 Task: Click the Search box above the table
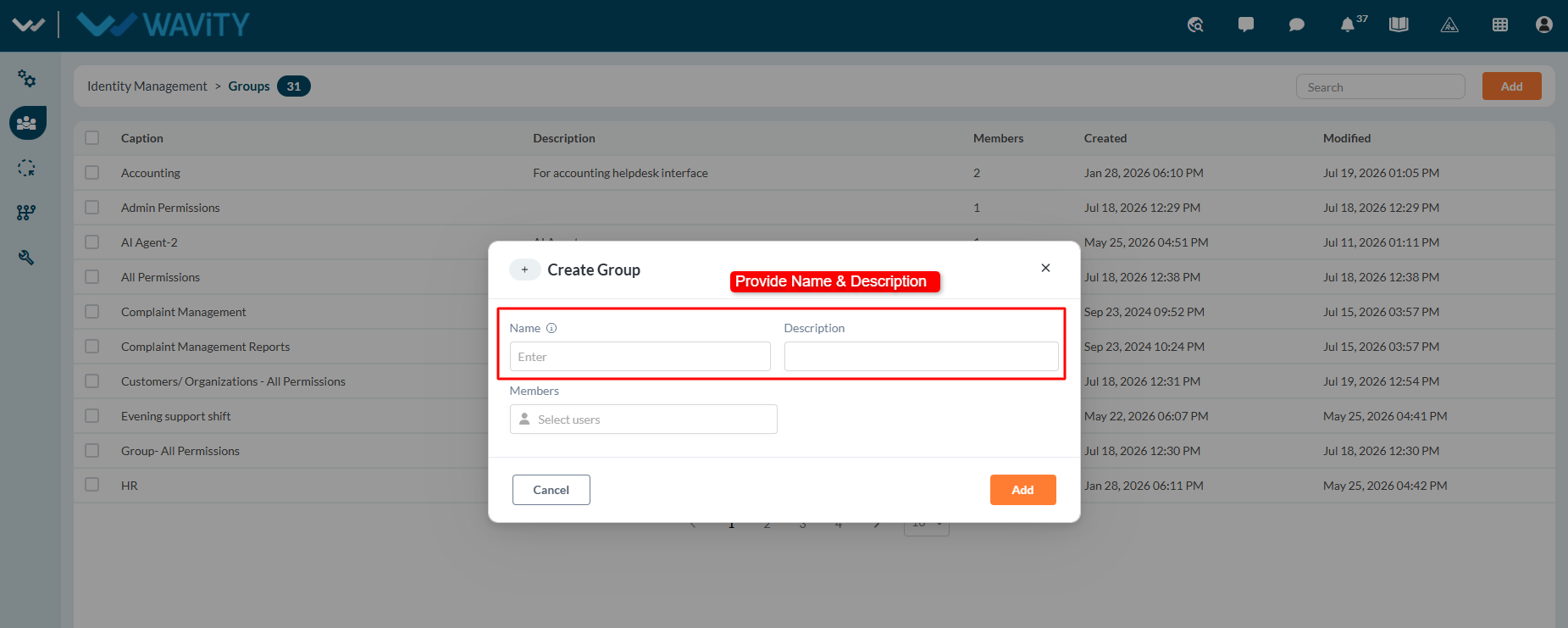coord(1380,86)
